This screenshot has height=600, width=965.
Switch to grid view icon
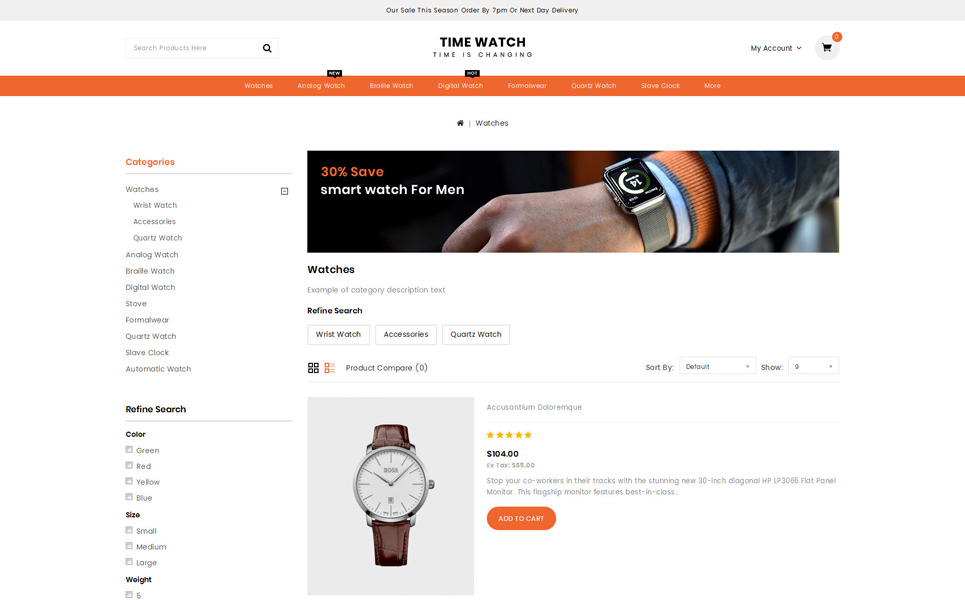point(313,368)
